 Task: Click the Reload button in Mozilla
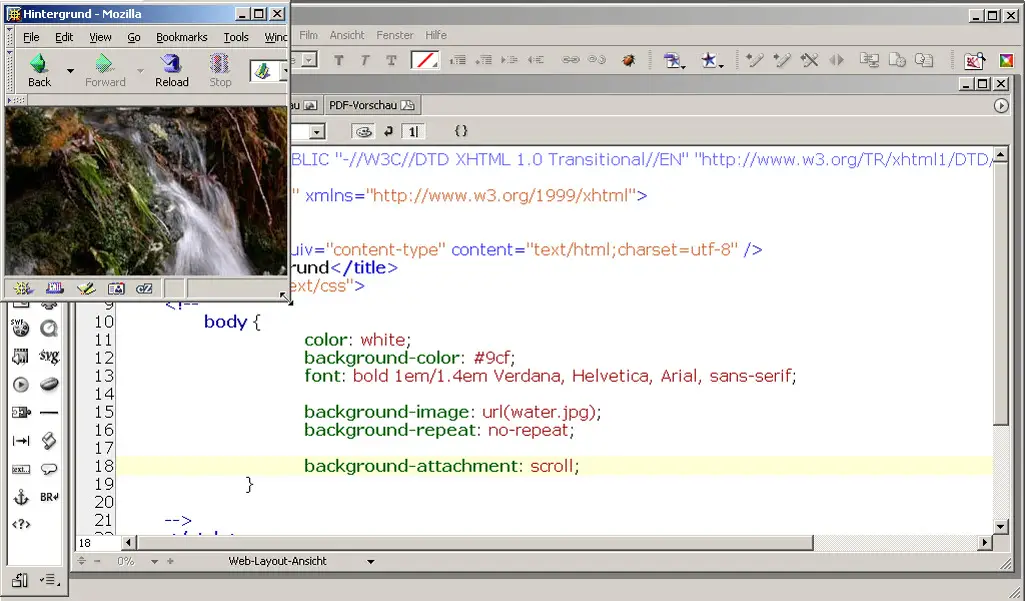(171, 70)
